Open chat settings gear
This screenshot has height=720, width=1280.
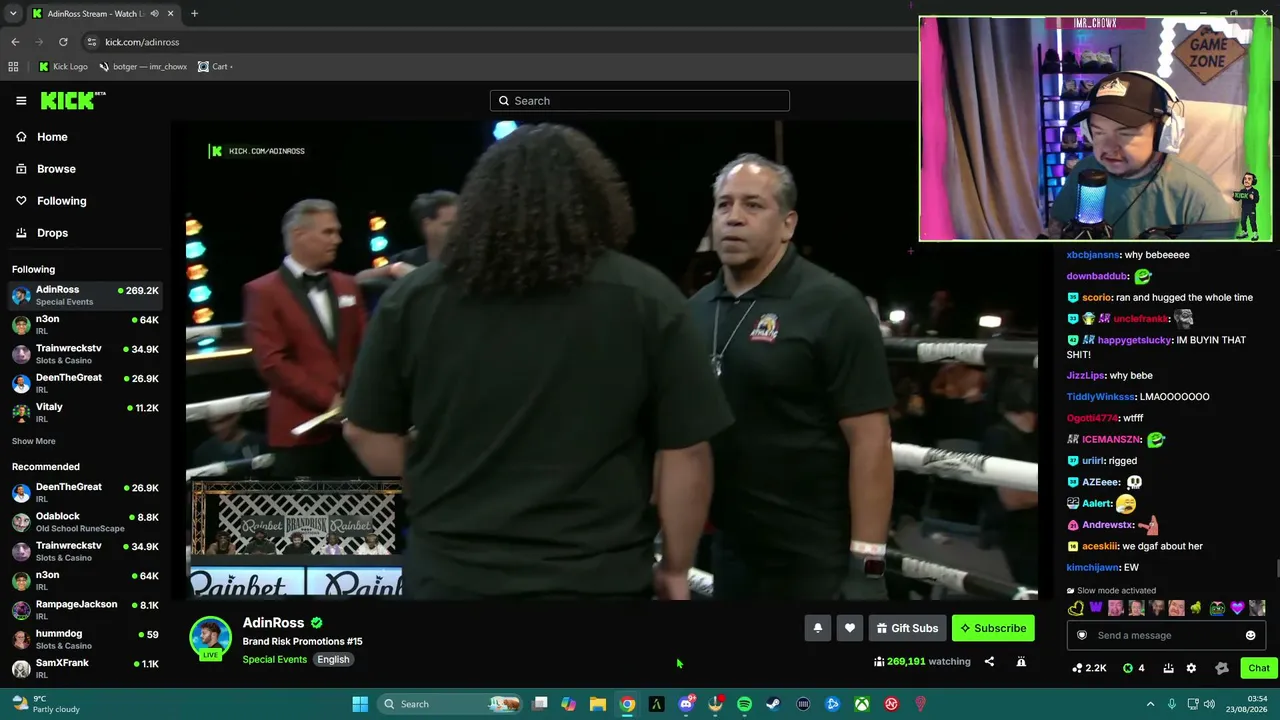pyautogui.click(x=1191, y=668)
